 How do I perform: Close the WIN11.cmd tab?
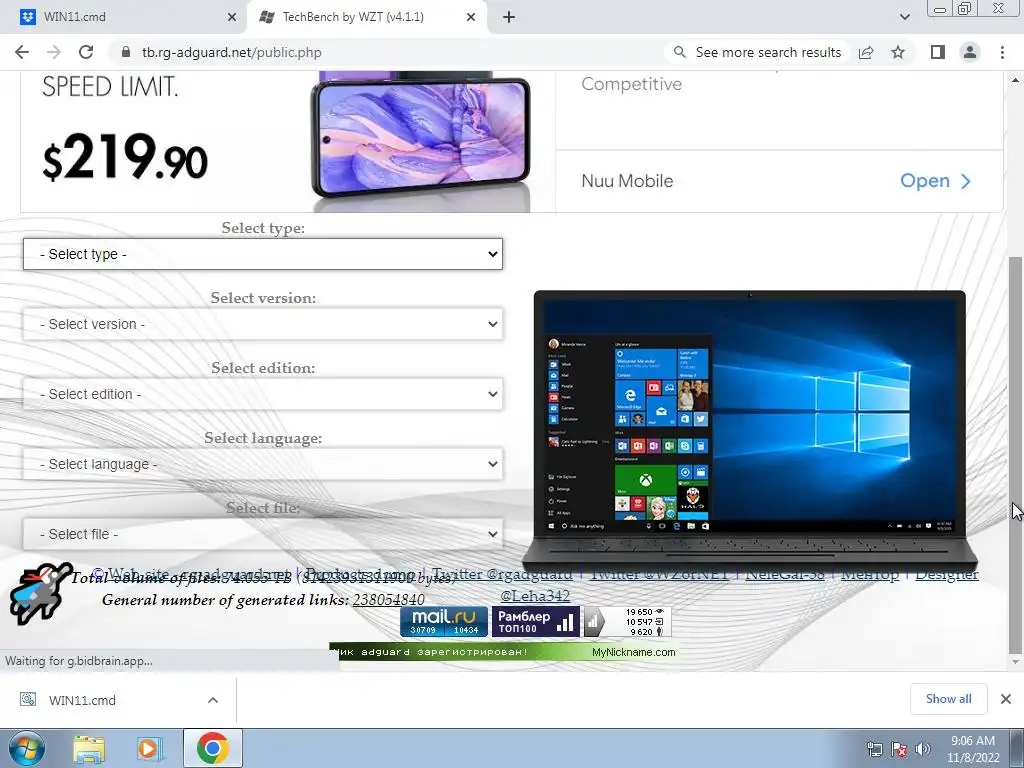click(231, 17)
